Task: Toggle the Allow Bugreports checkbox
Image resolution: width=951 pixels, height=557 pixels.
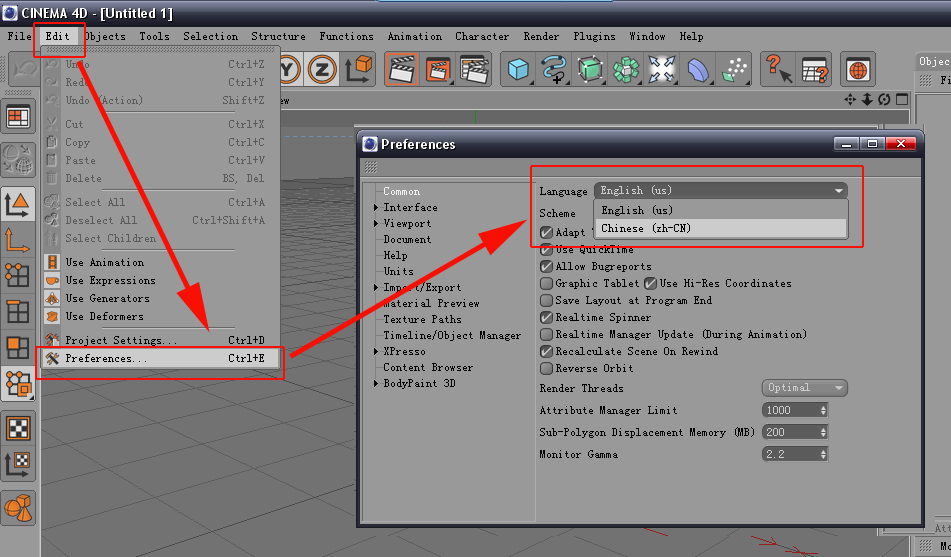Action: (x=546, y=266)
